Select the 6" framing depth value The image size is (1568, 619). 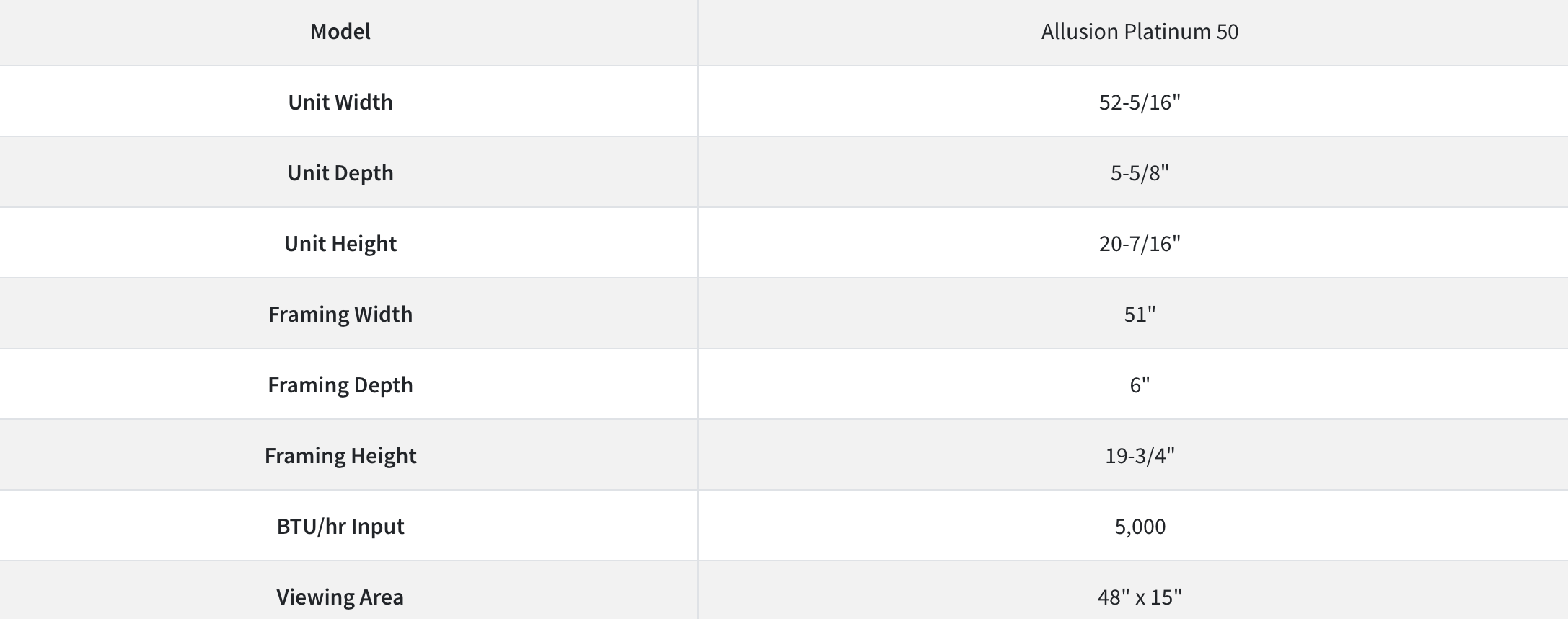(x=1140, y=385)
